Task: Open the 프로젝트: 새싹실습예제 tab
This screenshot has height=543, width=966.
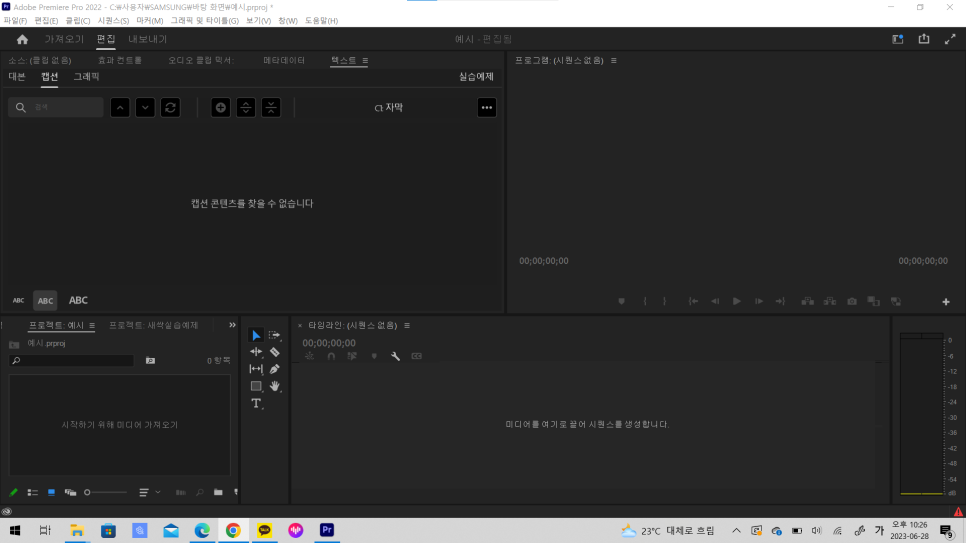Action: pyautogui.click(x=153, y=325)
